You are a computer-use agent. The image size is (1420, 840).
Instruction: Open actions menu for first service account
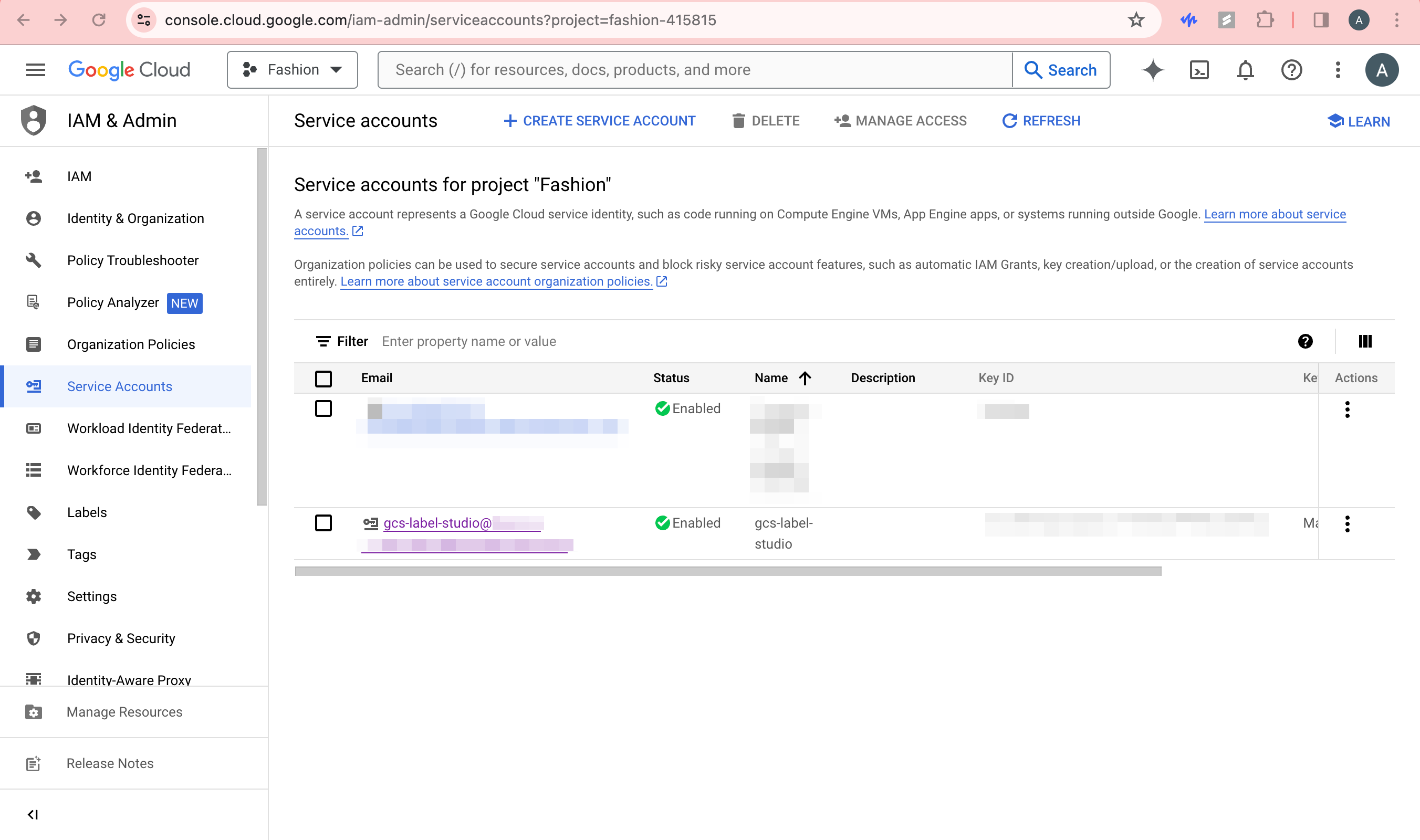pos(1347,410)
